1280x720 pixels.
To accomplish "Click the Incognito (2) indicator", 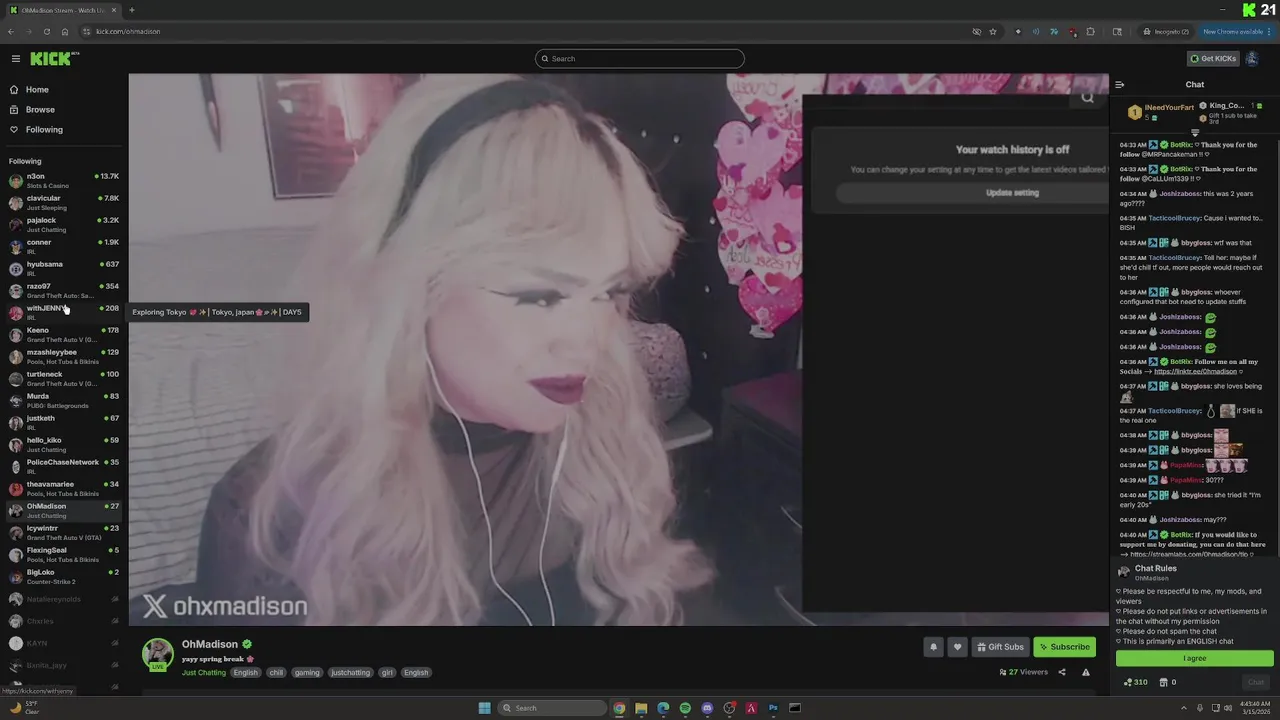I will pos(1167,31).
